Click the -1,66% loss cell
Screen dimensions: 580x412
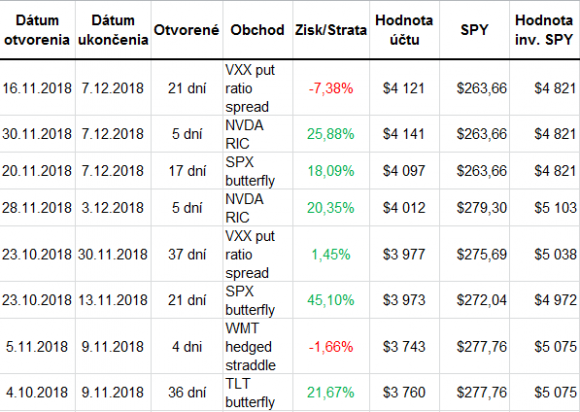click(331, 347)
